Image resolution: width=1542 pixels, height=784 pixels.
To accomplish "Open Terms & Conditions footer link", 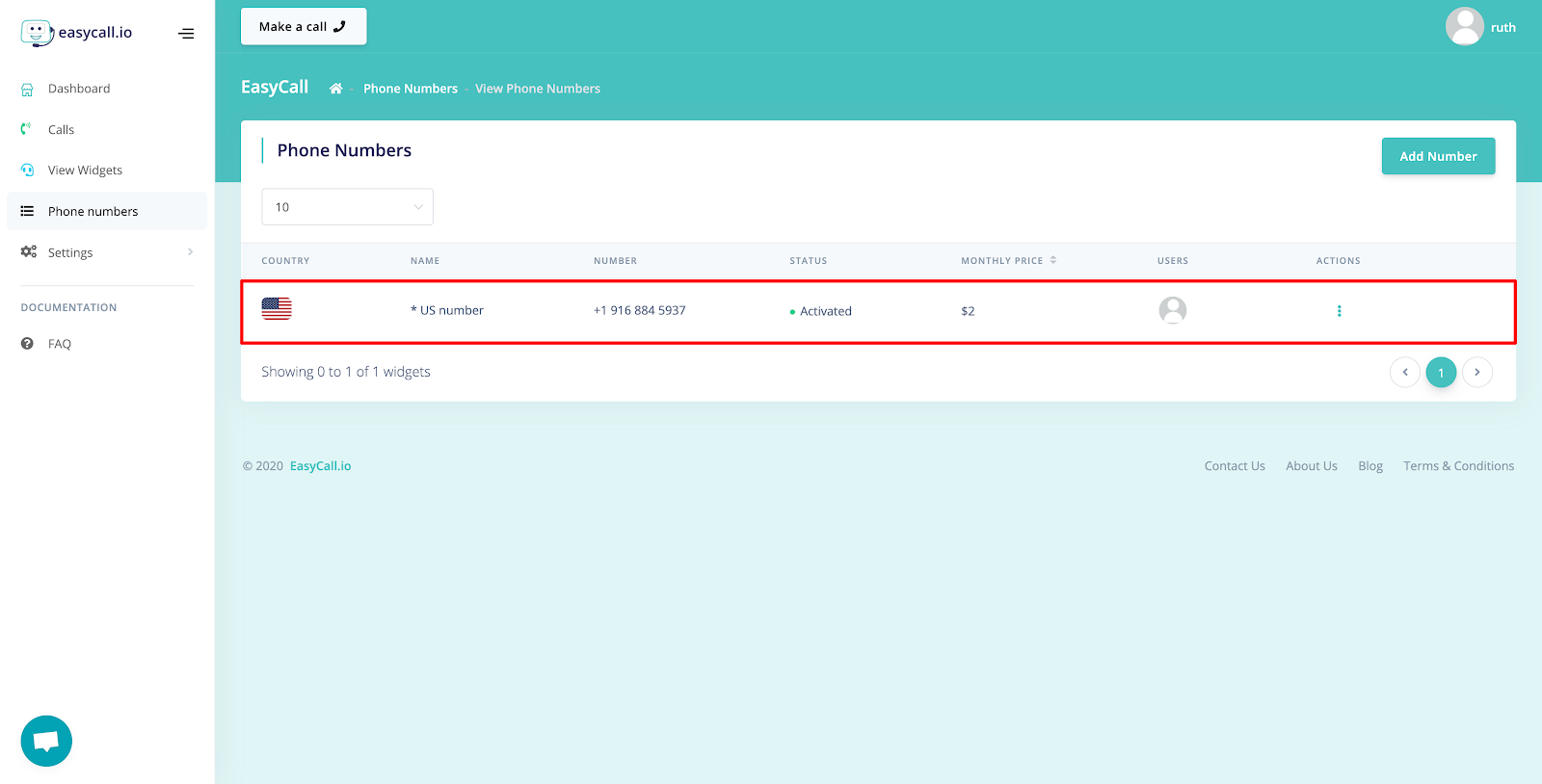I will pyautogui.click(x=1459, y=466).
